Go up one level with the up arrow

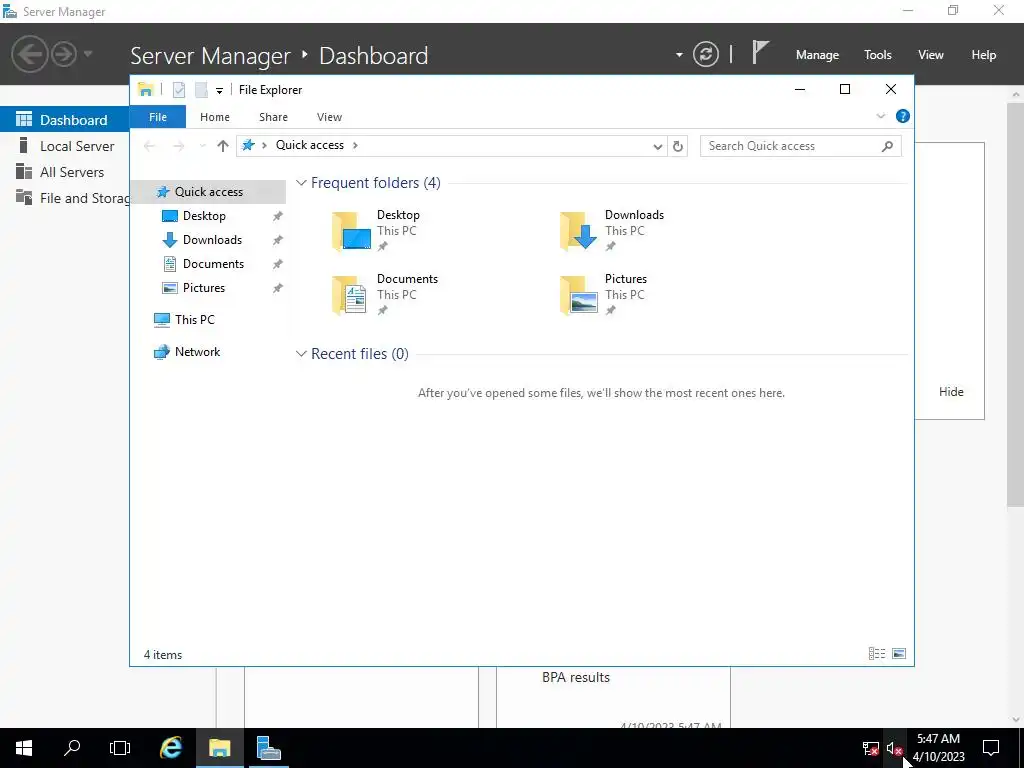[223, 146]
